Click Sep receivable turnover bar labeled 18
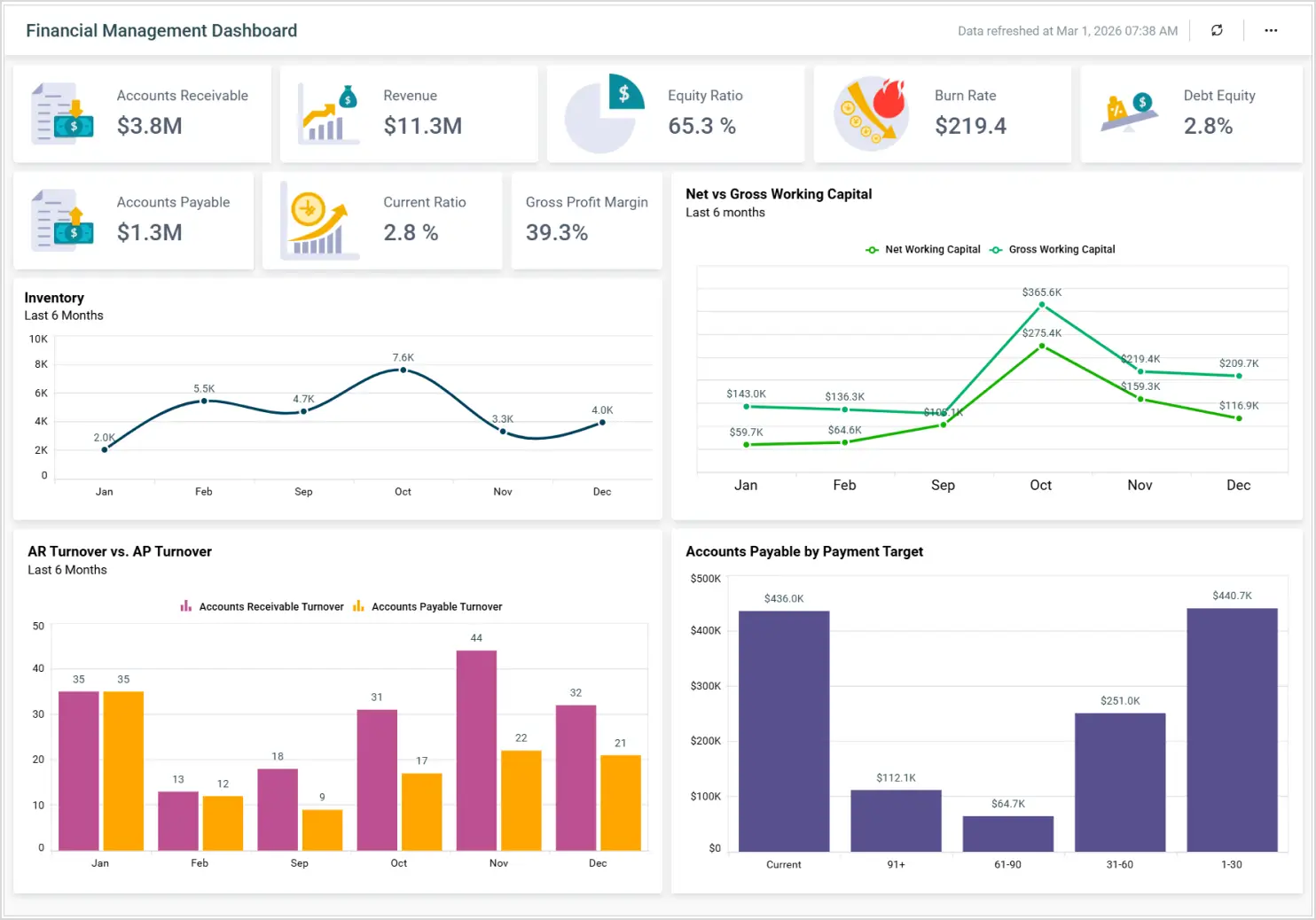Viewport: 1316px width, 920px height. [x=278, y=810]
